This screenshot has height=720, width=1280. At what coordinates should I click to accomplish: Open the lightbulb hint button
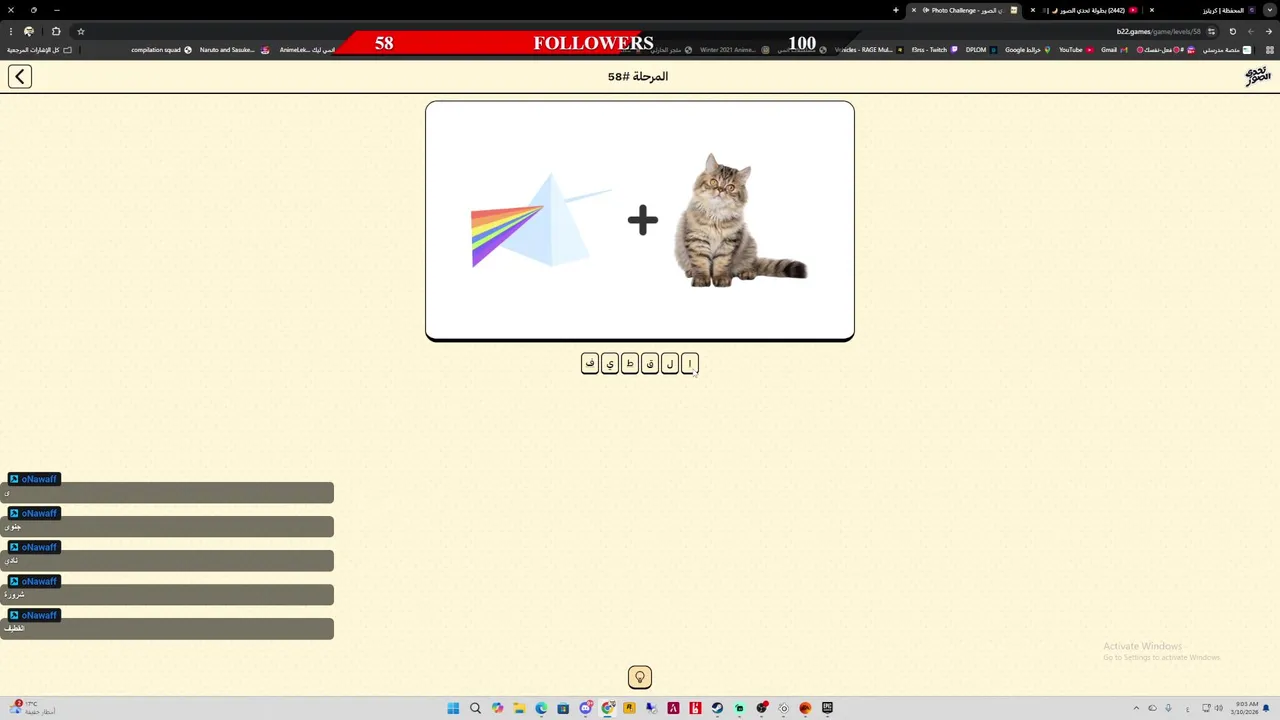640,677
